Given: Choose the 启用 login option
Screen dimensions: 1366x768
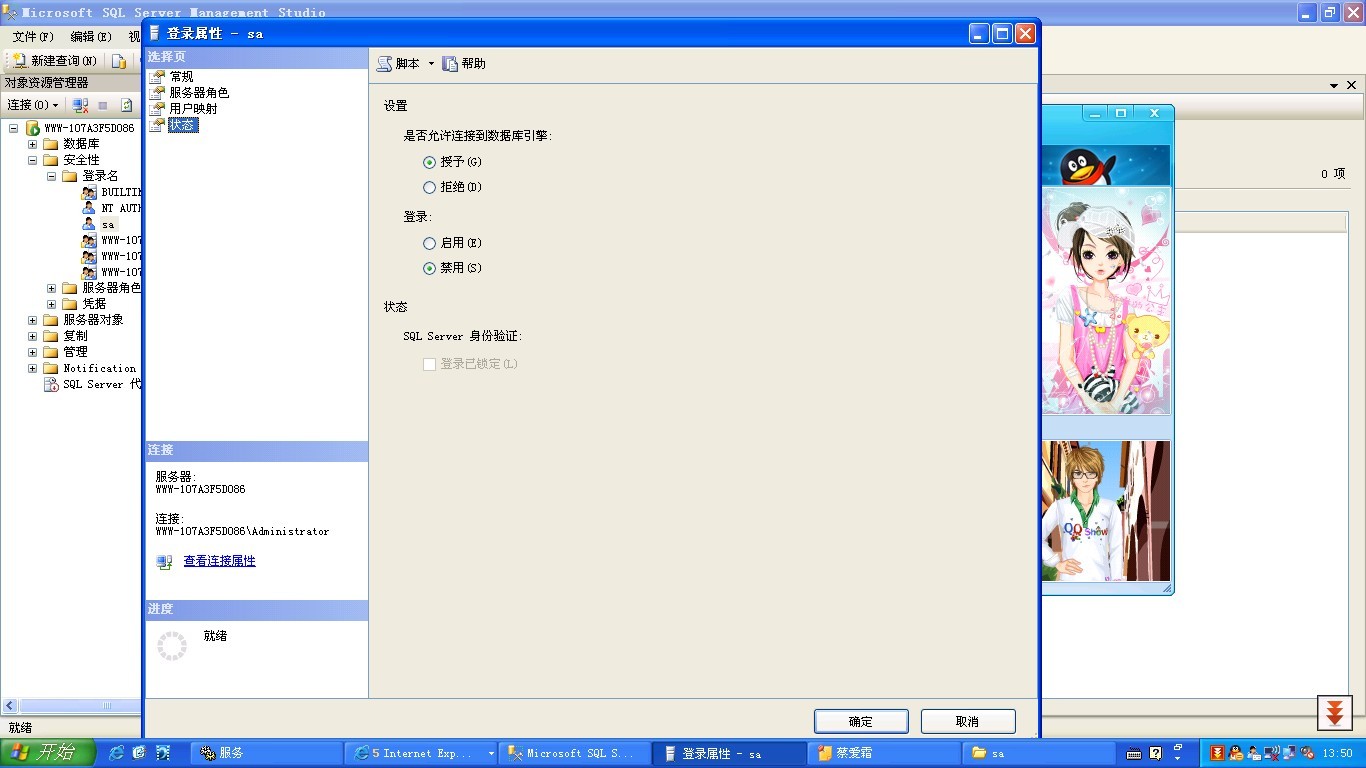Looking at the screenshot, I should click(x=429, y=243).
